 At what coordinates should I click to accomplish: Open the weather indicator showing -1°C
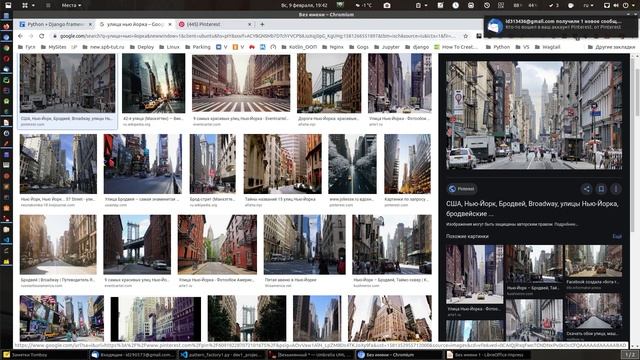(364, 5)
